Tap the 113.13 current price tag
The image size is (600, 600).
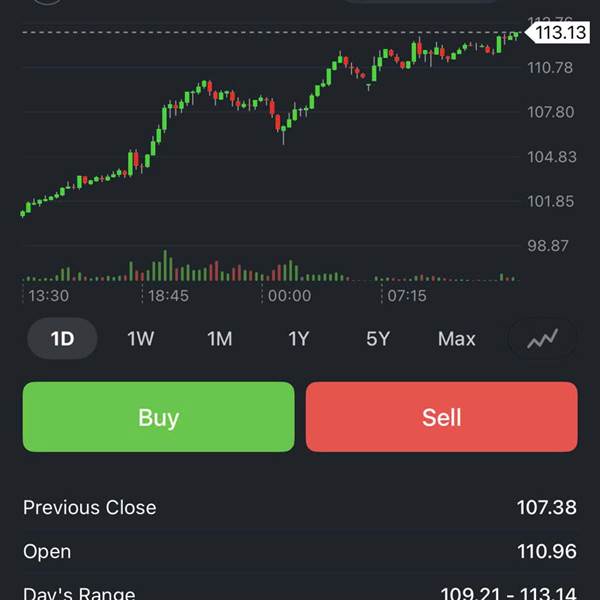point(559,33)
